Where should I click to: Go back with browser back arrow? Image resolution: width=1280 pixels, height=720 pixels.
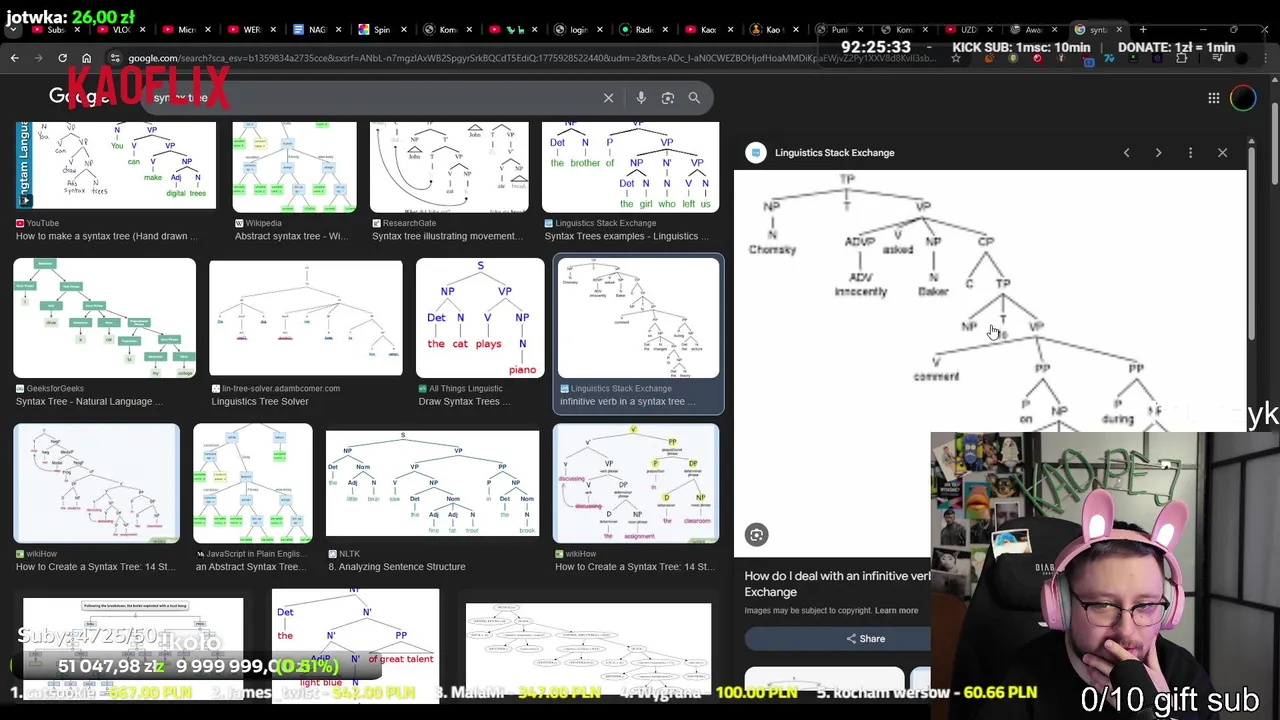pos(15,58)
